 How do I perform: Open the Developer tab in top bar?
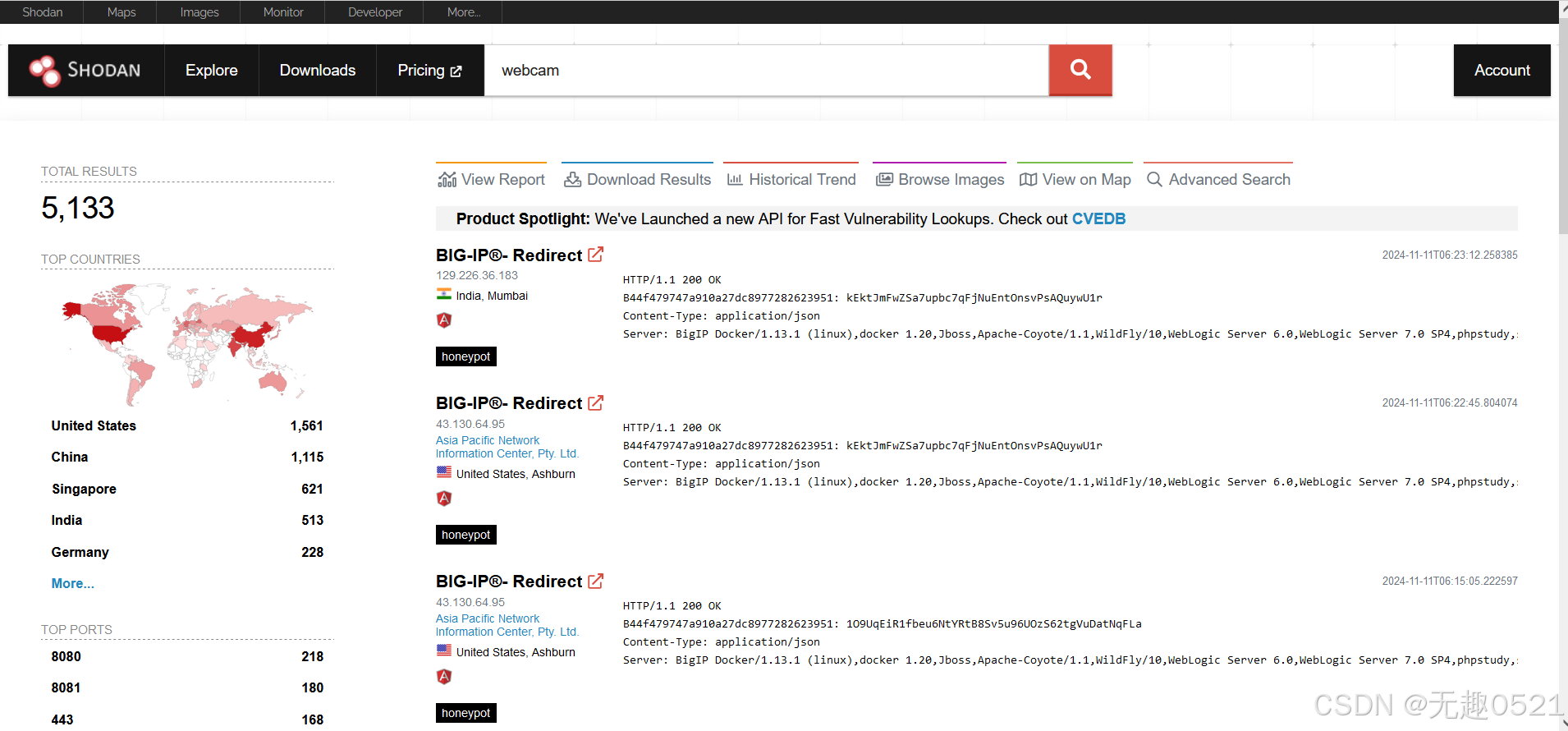tap(375, 12)
